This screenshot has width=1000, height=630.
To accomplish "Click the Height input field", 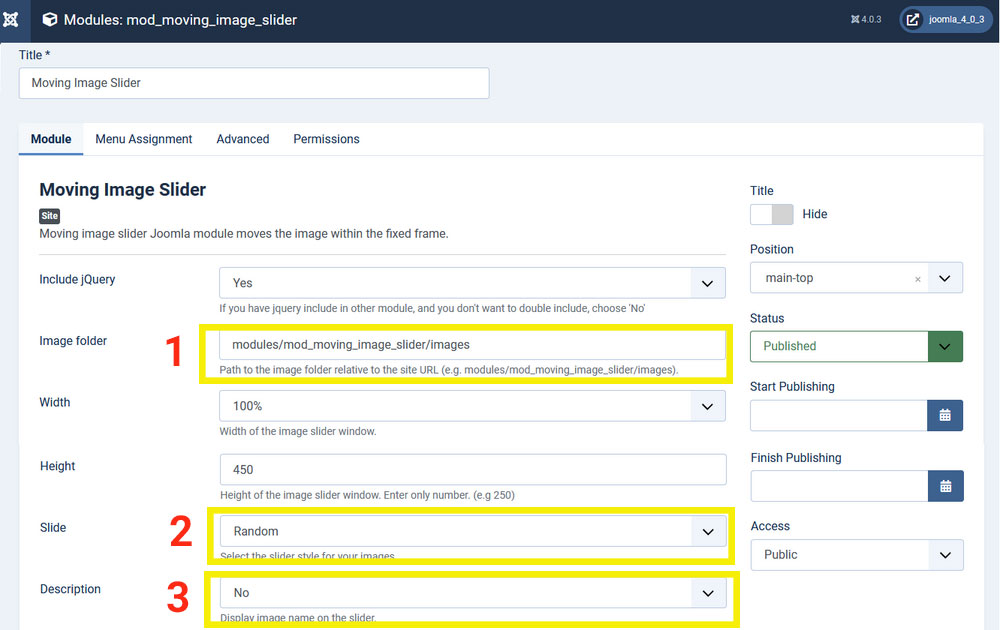I will (472, 469).
